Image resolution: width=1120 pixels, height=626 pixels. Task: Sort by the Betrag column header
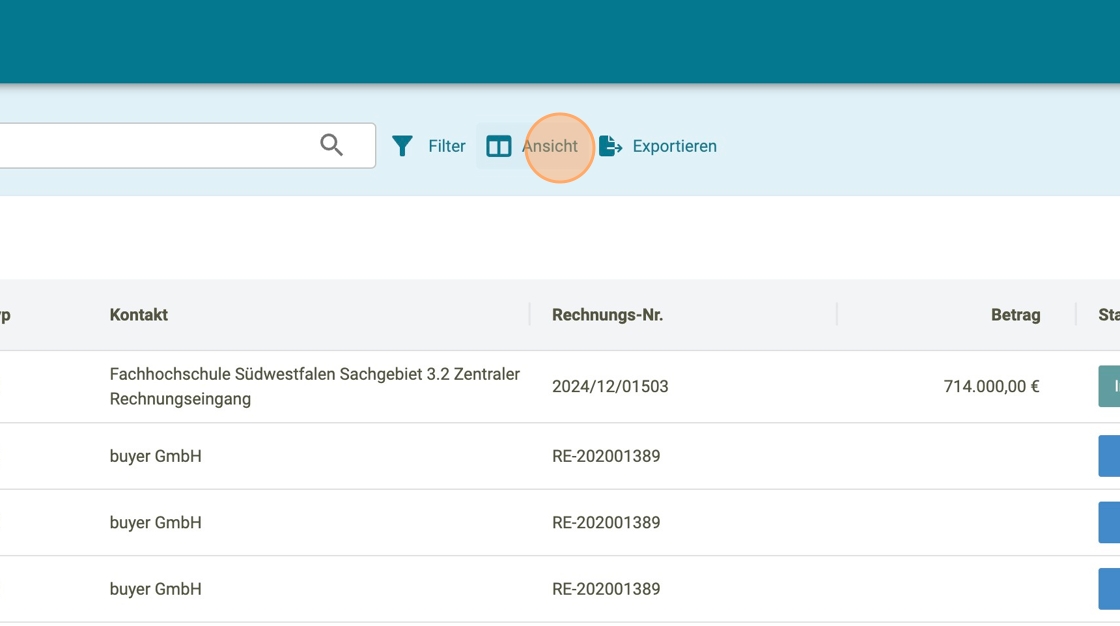pyautogui.click(x=1015, y=315)
